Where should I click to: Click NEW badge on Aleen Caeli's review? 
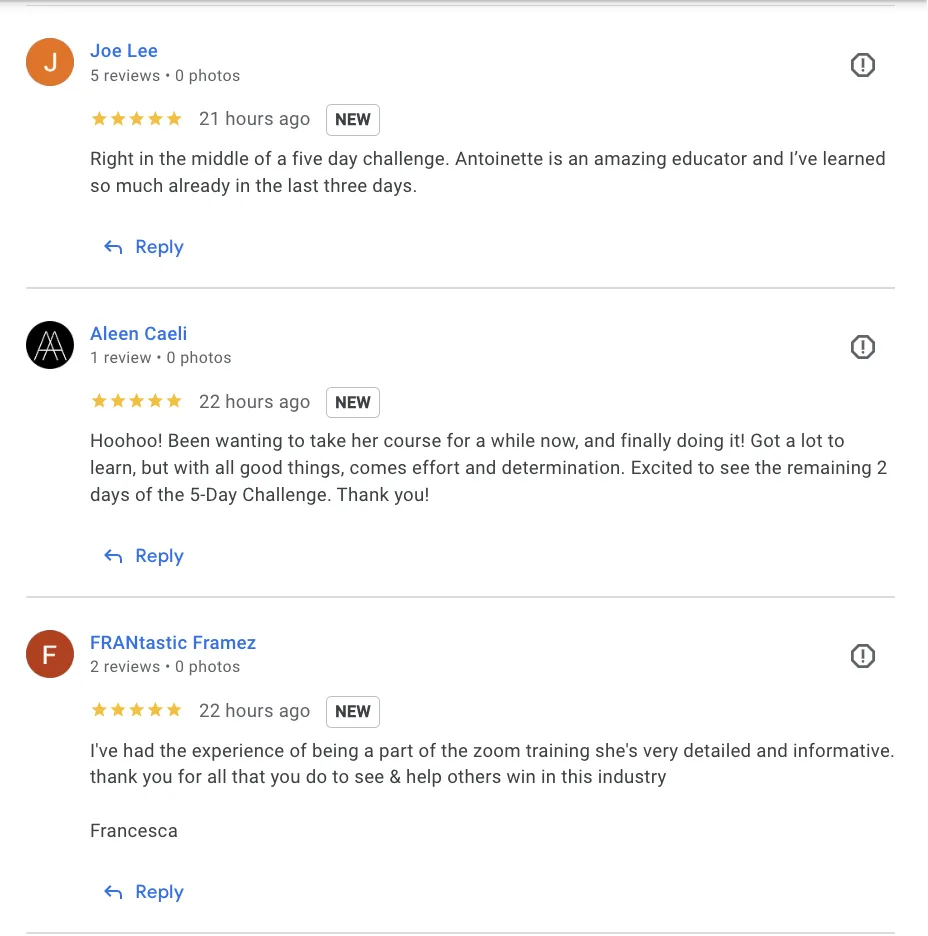click(352, 403)
